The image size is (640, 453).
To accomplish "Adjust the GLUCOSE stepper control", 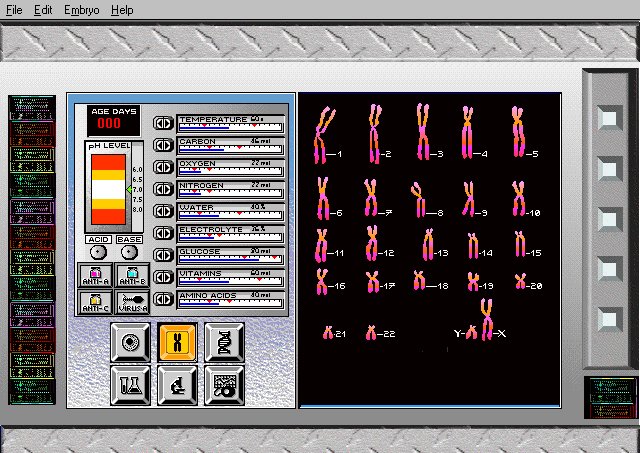I will [163, 255].
